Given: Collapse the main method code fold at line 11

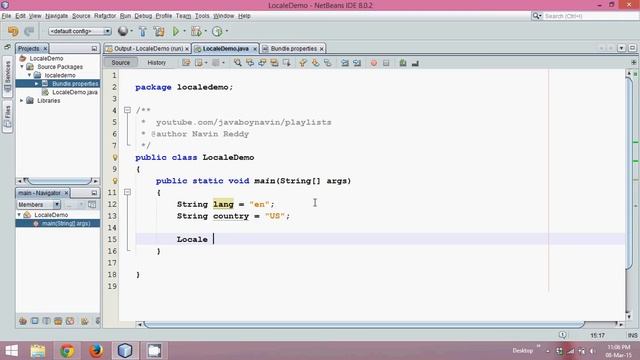Looking at the screenshot, I should pyautogui.click(x=127, y=192).
